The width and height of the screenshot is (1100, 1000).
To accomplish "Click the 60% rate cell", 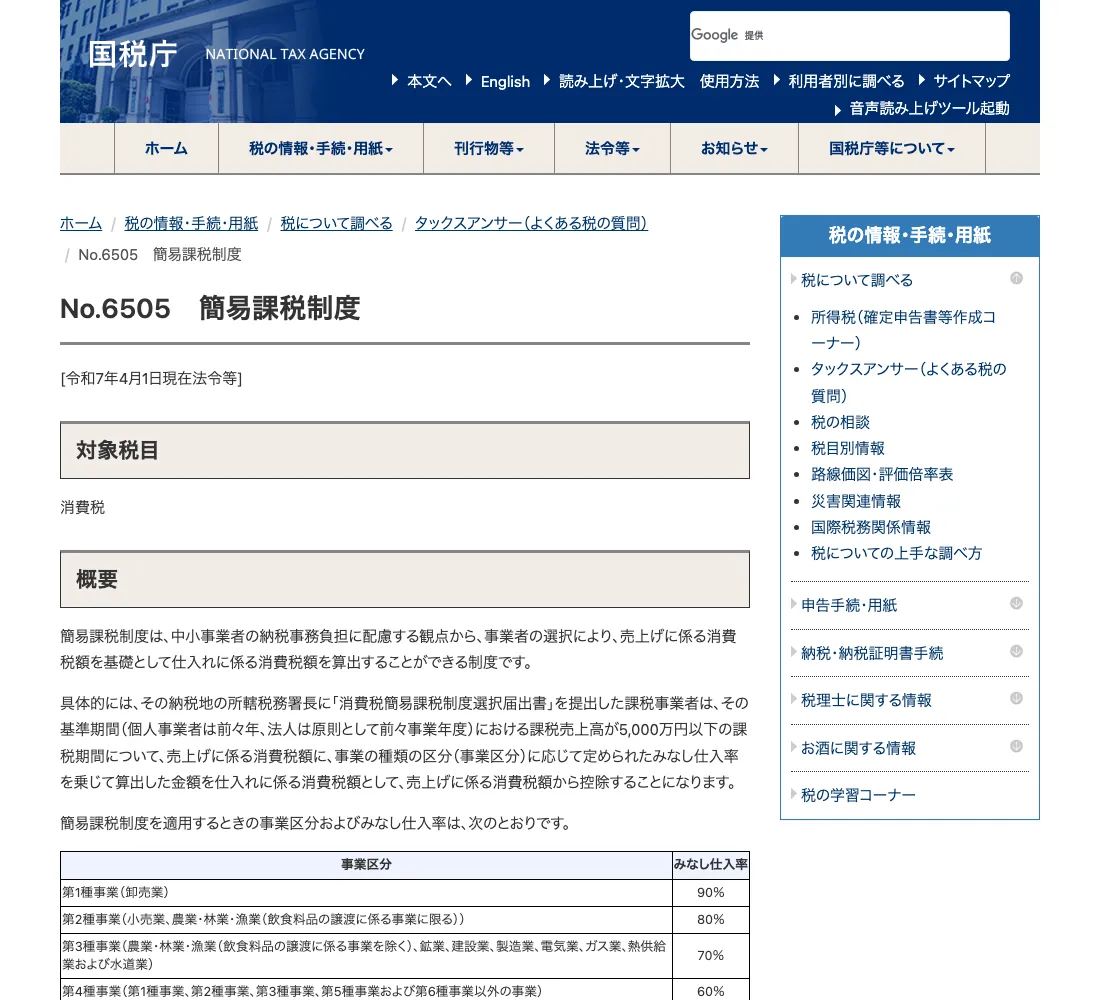I will point(711,990).
